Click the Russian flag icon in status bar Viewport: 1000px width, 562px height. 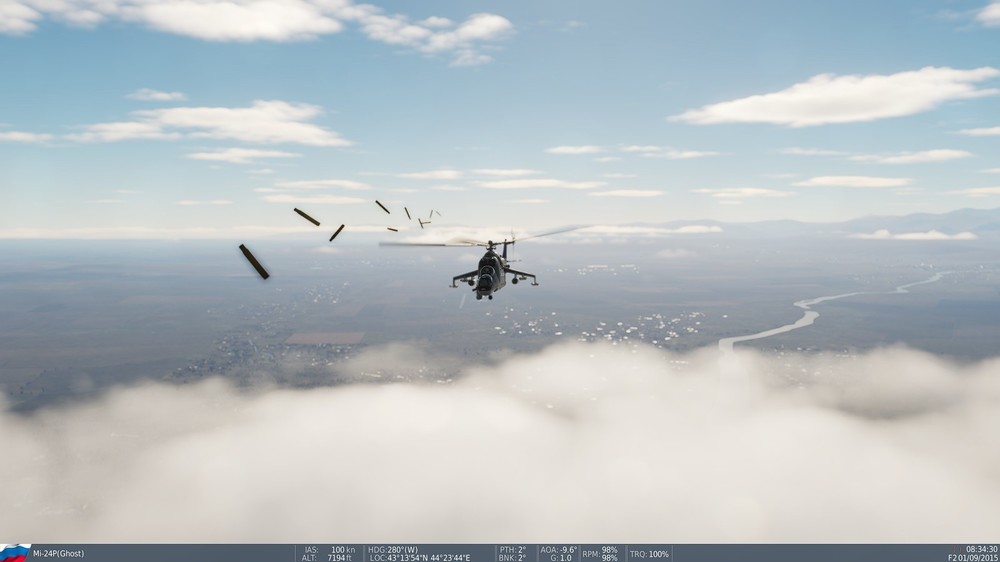pos(15,553)
